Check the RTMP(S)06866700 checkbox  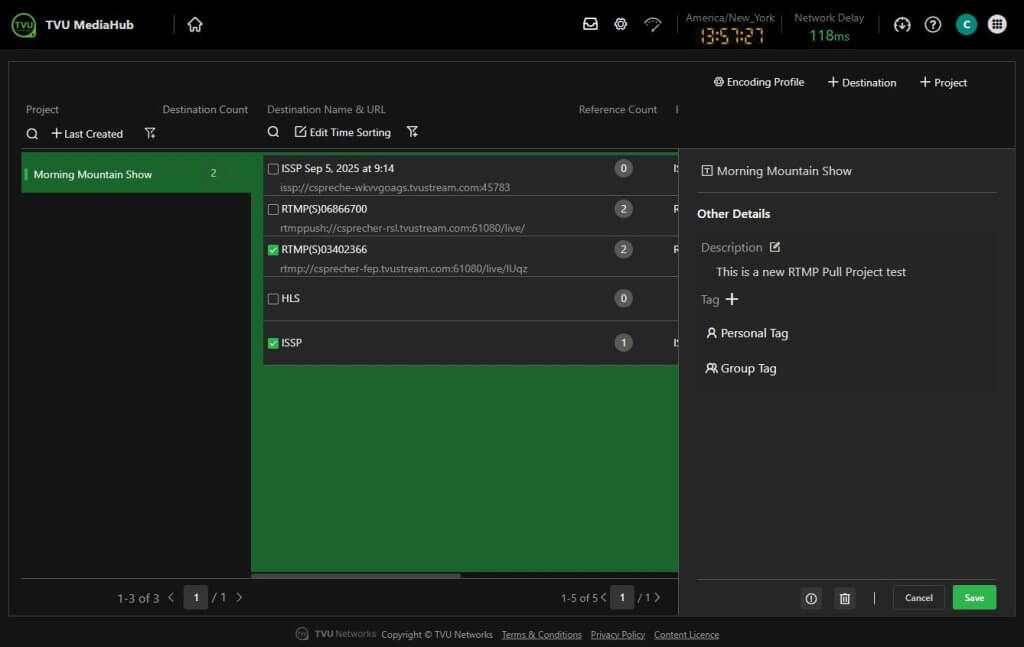click(x=273, y=210)
